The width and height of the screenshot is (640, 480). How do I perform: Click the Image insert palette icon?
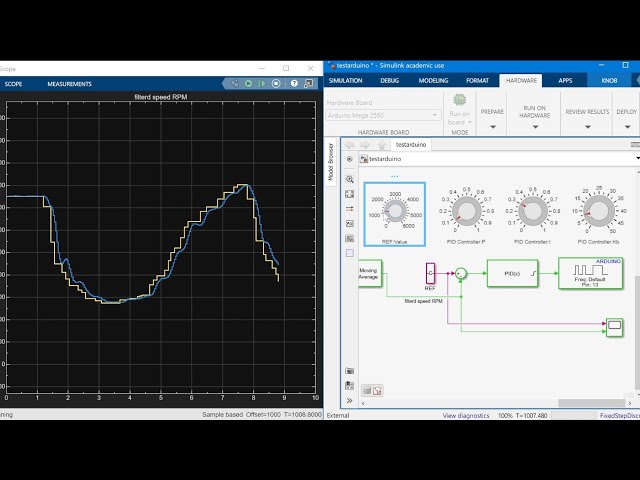(349, 238)
